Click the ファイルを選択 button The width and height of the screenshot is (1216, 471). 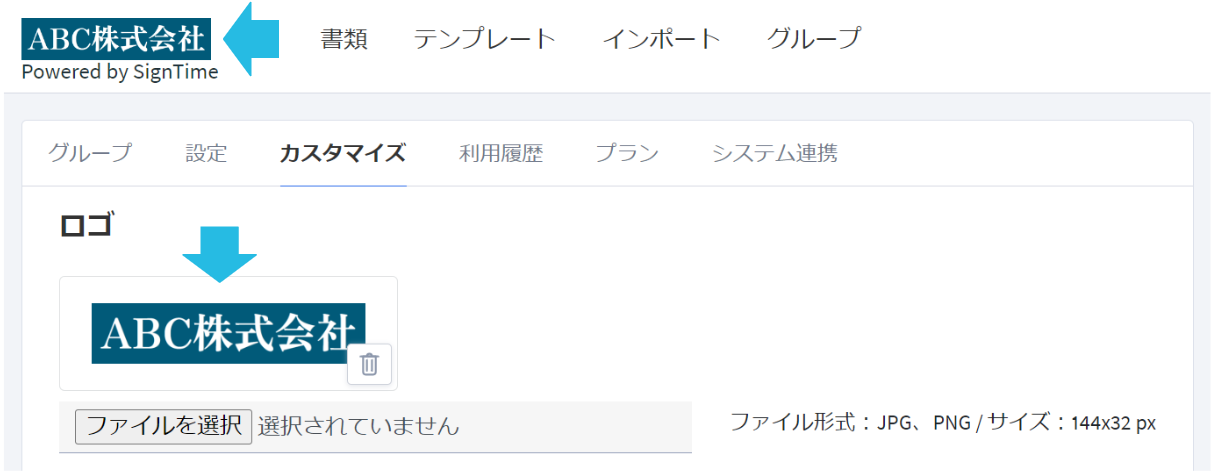(163, 426)
